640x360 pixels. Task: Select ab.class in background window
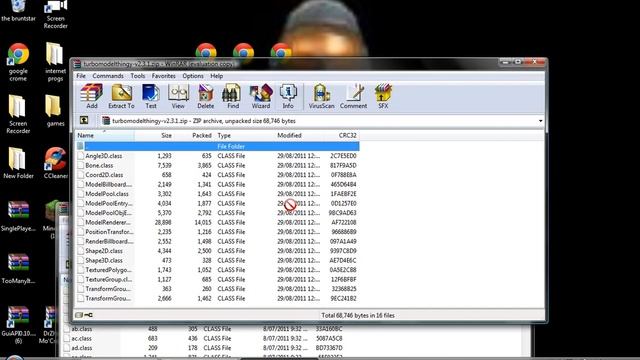[204, 329]
